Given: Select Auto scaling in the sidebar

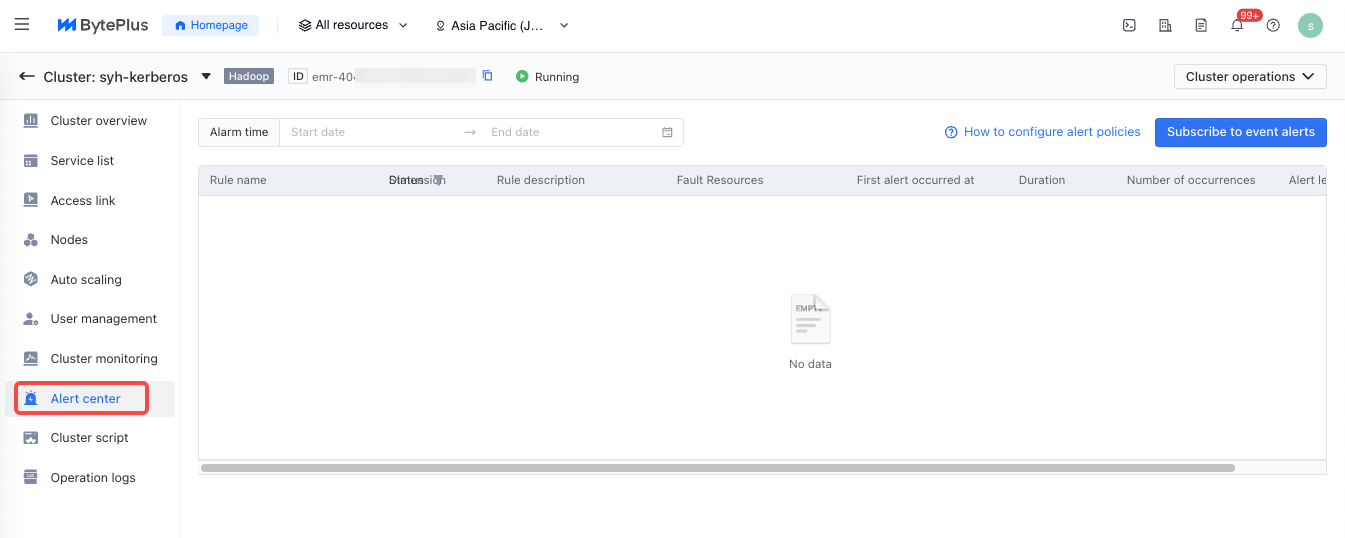Looking at the screenshot, I should tap(86, 280).
